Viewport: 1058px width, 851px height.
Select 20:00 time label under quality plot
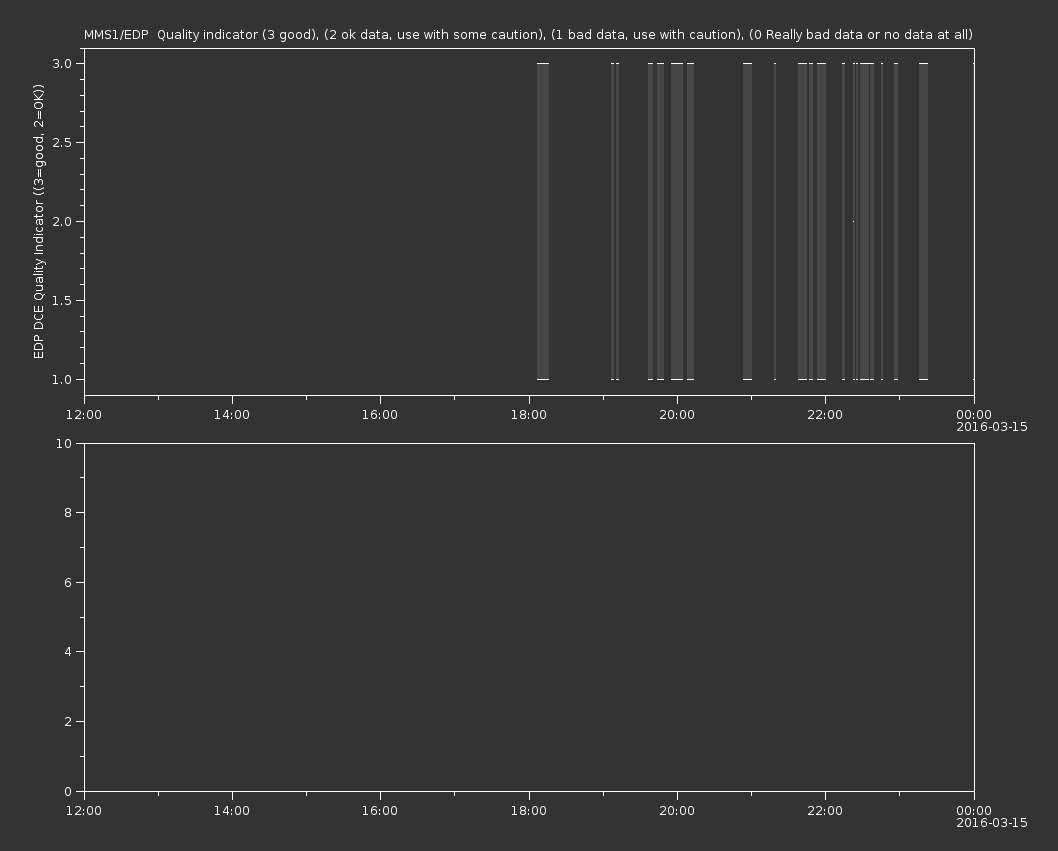(x=677, y=414)
